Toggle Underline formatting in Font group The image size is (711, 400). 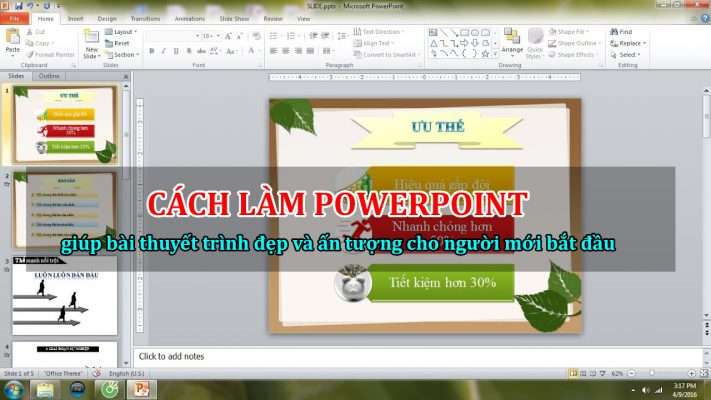(x=178, y=51)
